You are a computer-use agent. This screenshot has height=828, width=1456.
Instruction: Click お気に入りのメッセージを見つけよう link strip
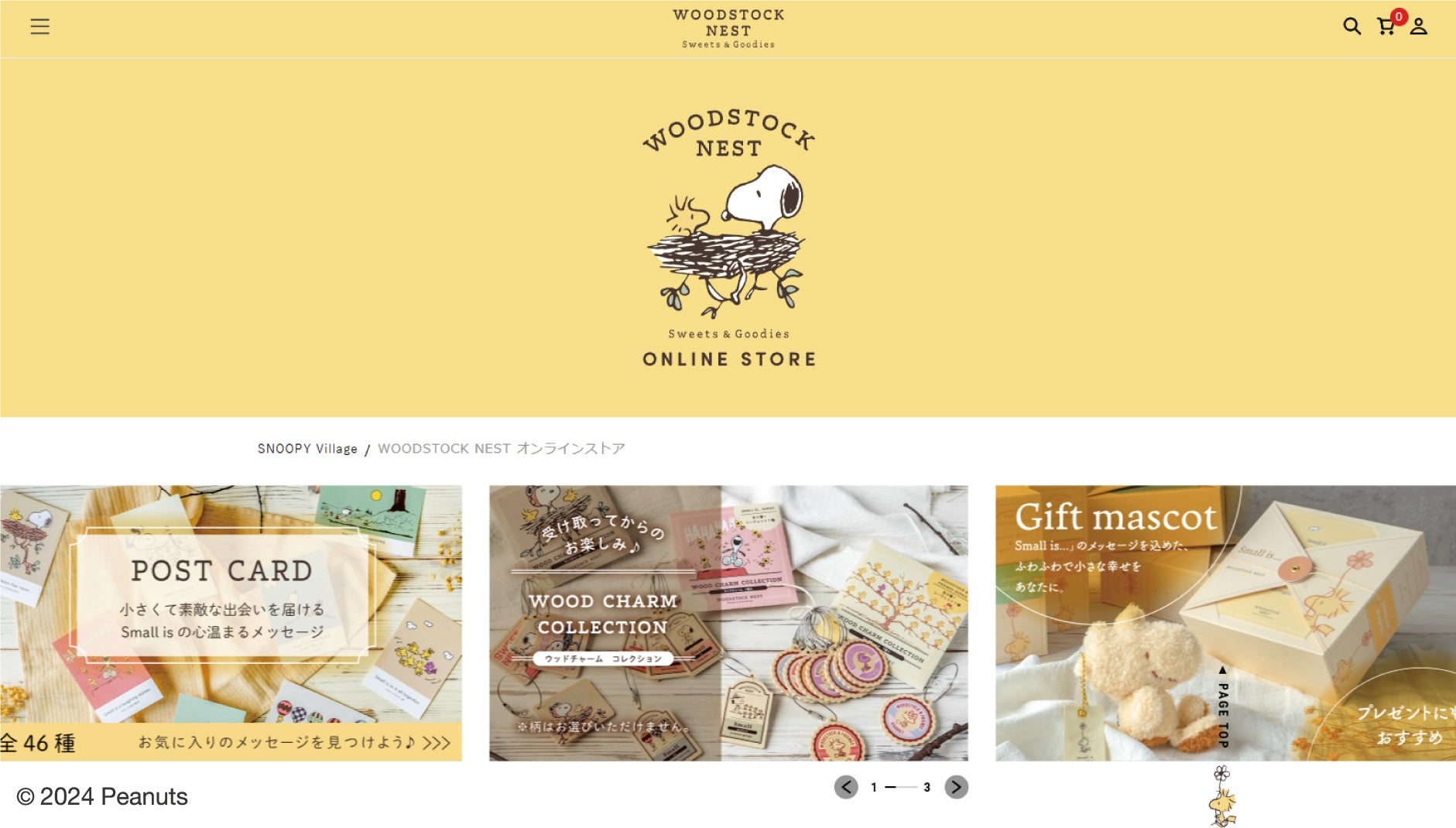coord(294,743)
